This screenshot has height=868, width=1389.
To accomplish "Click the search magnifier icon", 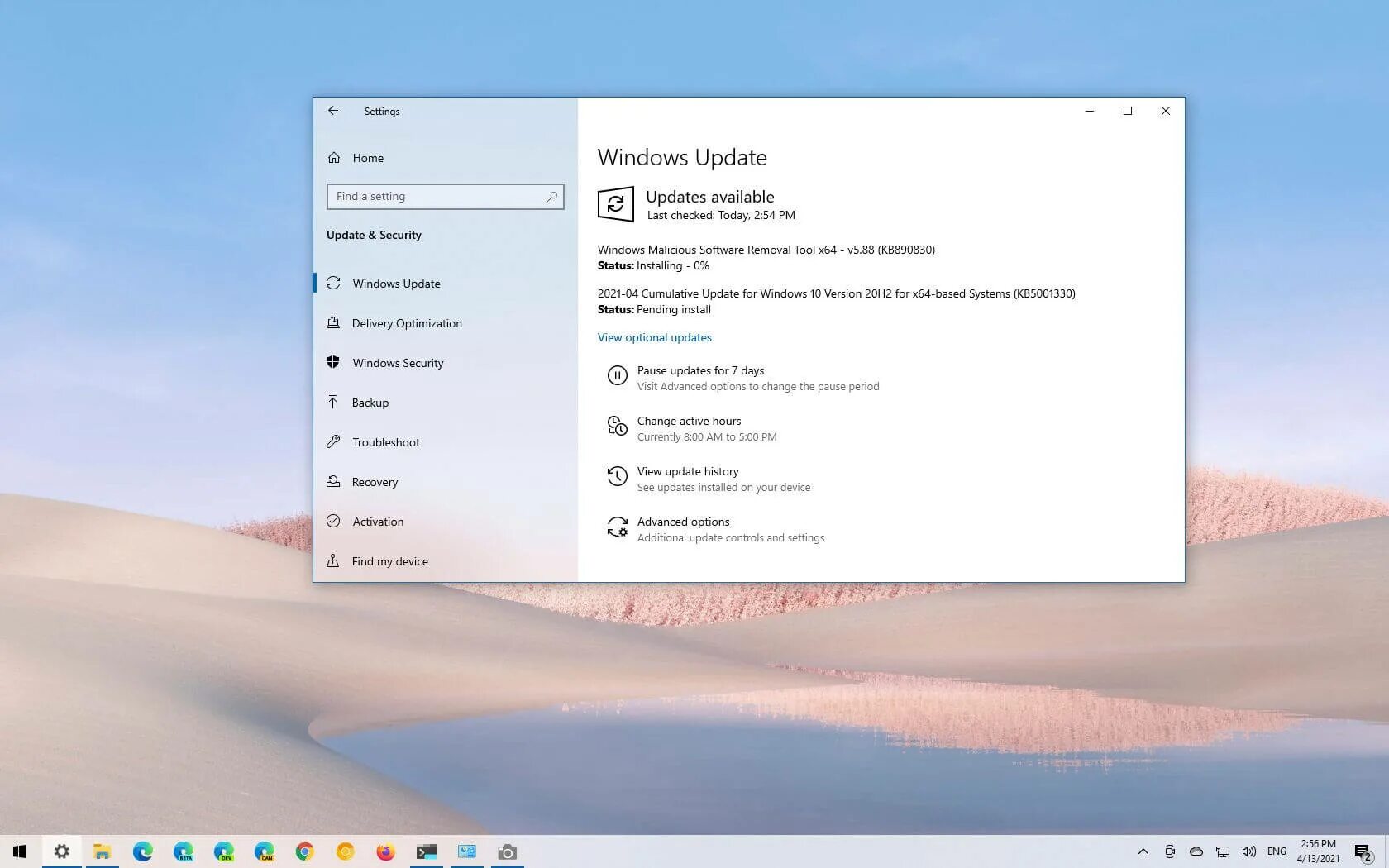I will click(552, 196).
